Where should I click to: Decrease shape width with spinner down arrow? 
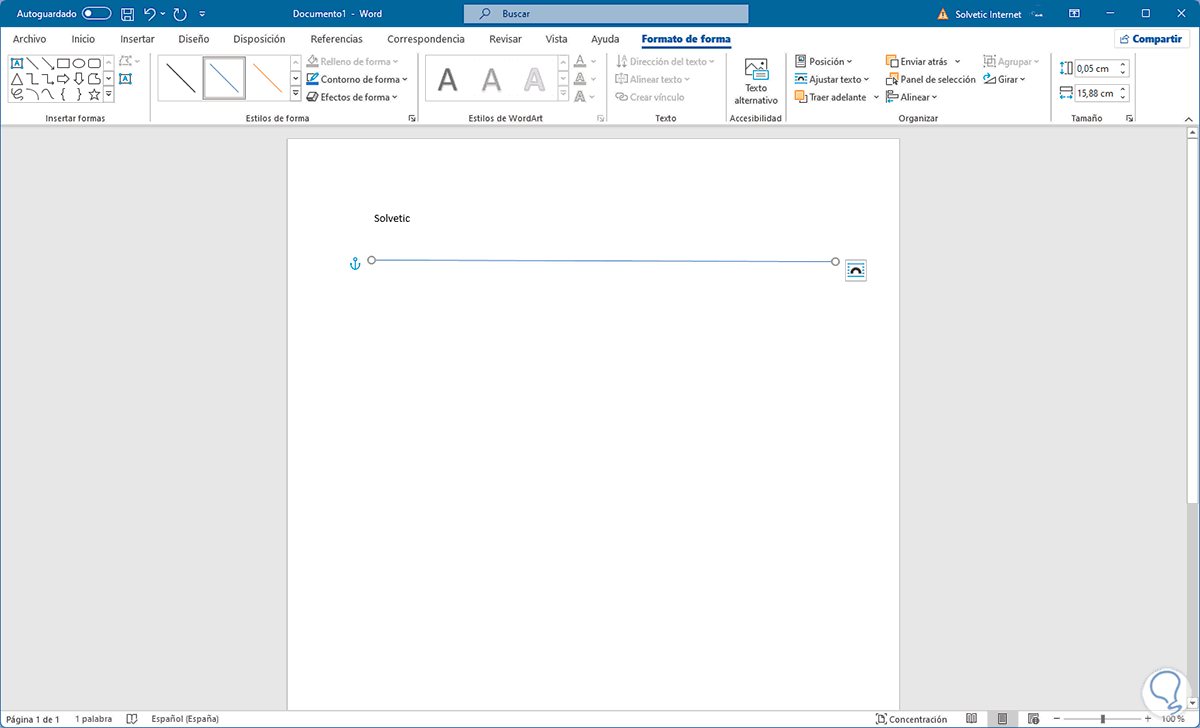1124,98
